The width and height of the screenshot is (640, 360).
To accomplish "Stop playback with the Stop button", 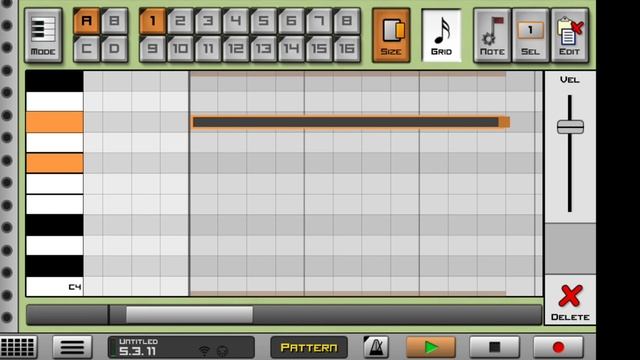I will [494, 347].
